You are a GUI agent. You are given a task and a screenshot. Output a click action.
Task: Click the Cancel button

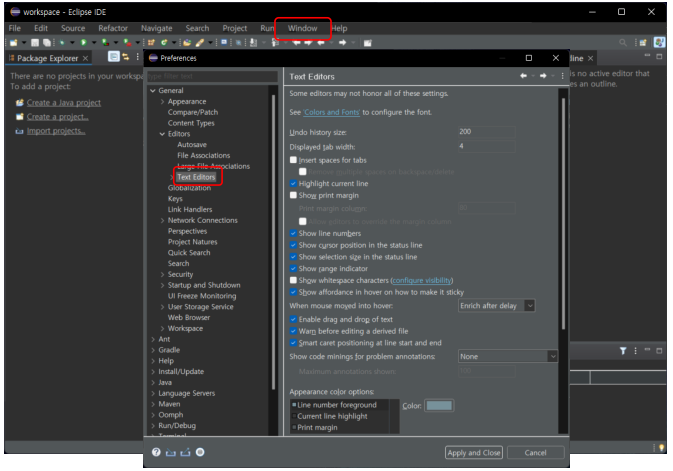[x=535, y=453]
